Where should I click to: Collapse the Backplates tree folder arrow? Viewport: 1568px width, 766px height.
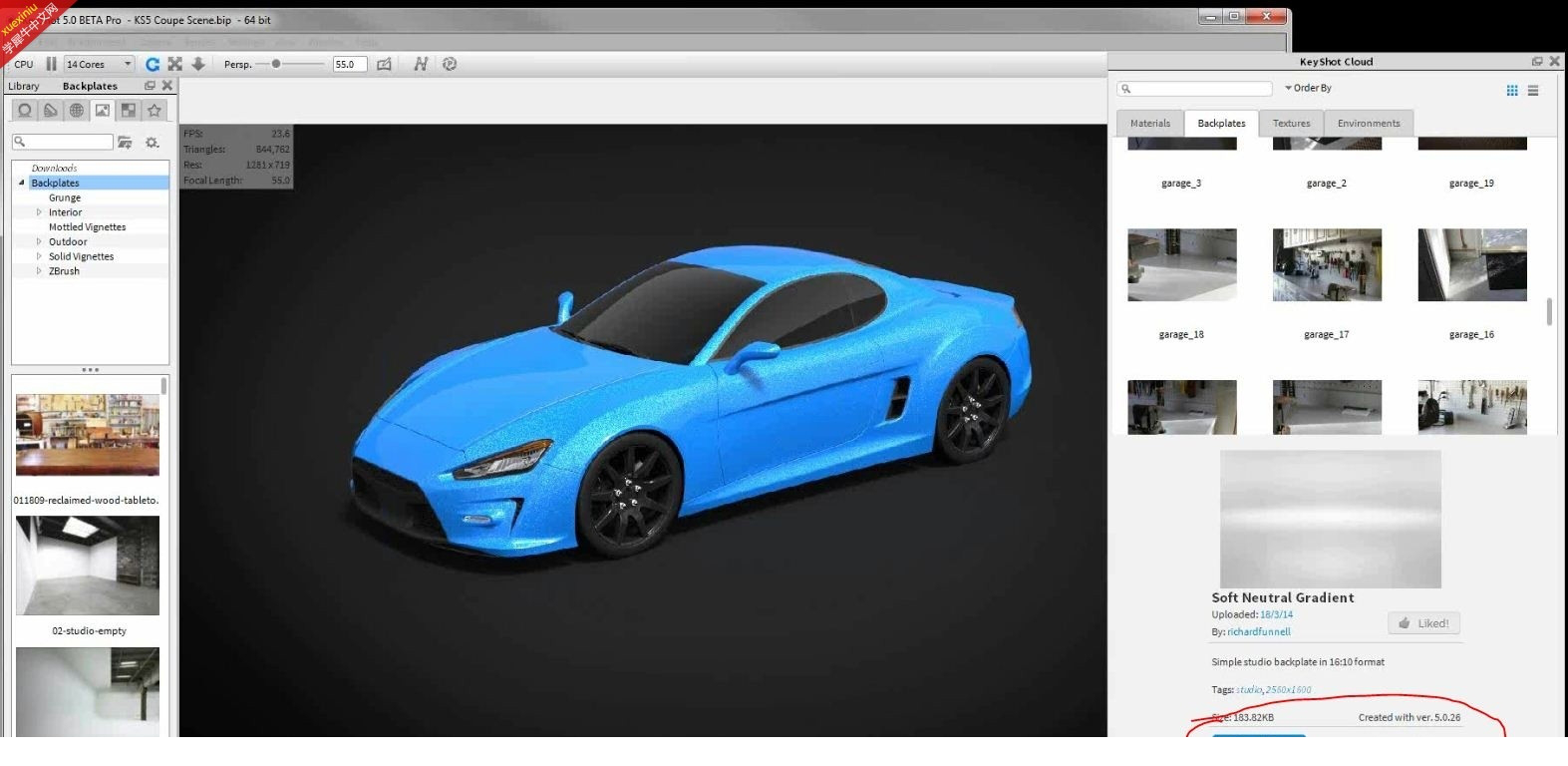click(x=22, y=183)
